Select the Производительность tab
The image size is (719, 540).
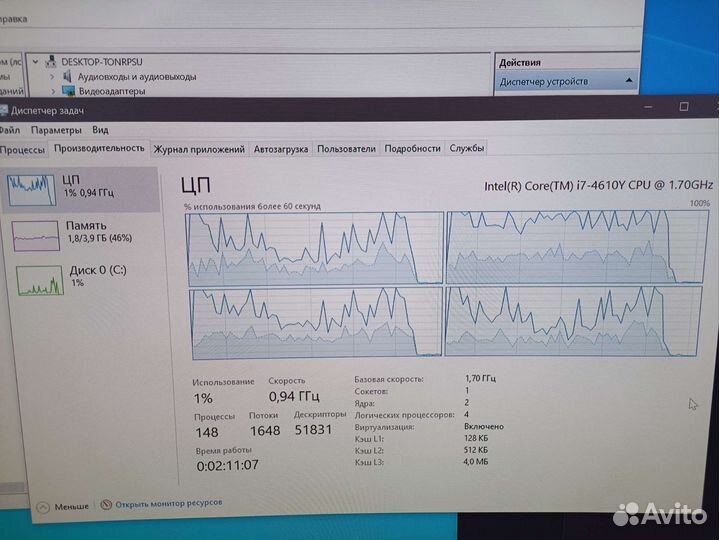click(99, 148)
